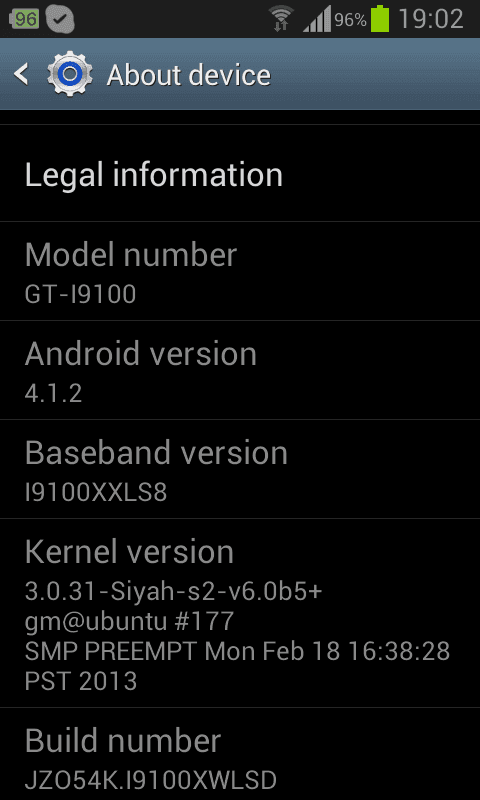Tap the Android version entry

240,370
